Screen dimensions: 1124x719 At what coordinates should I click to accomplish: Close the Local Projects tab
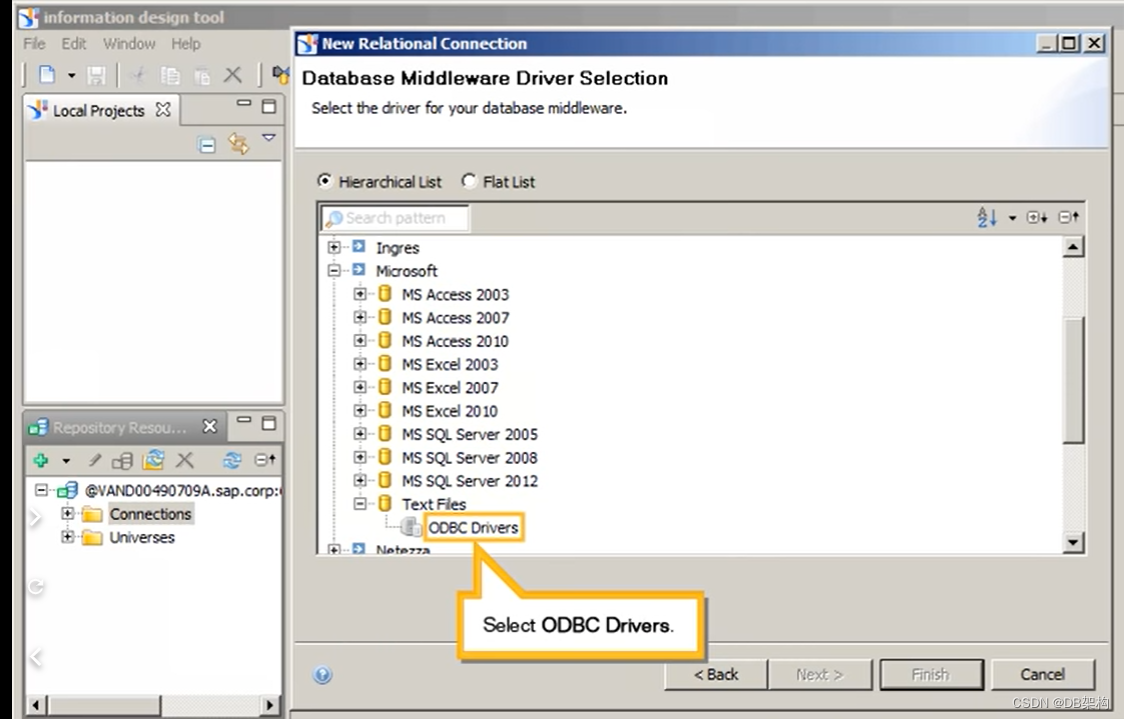coord(163,110)
